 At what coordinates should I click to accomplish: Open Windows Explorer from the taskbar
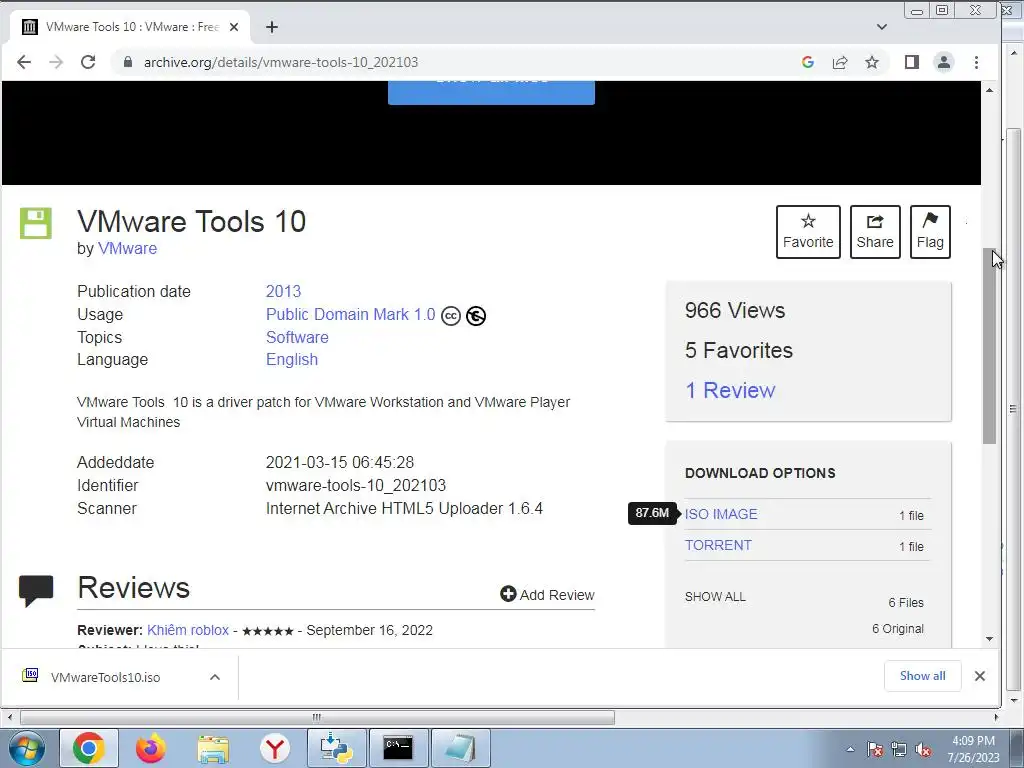[x=213, y=748]
